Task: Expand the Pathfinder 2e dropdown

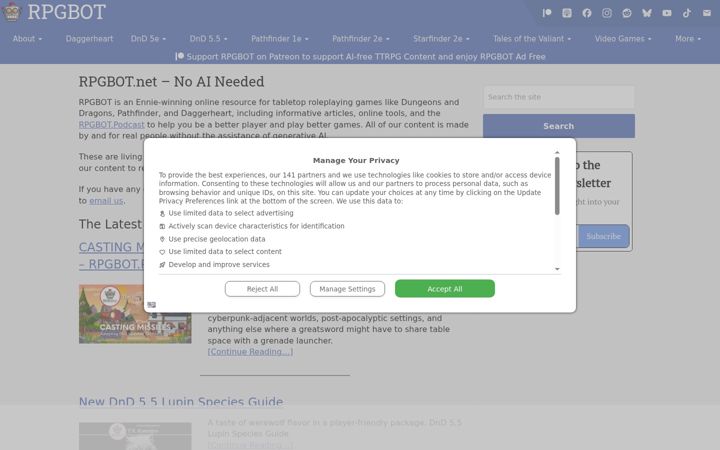Action: pyautogui.click(x=361, y=39)
